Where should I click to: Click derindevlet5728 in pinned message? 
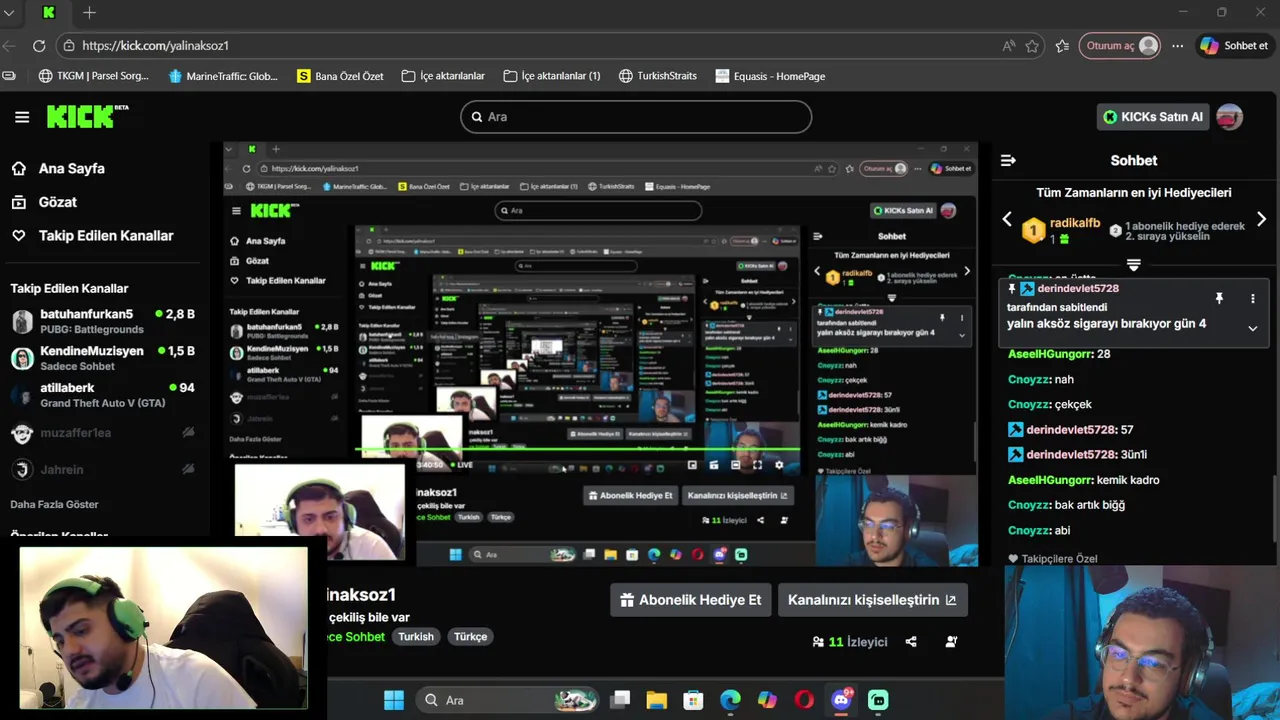tap(1078, 288)
